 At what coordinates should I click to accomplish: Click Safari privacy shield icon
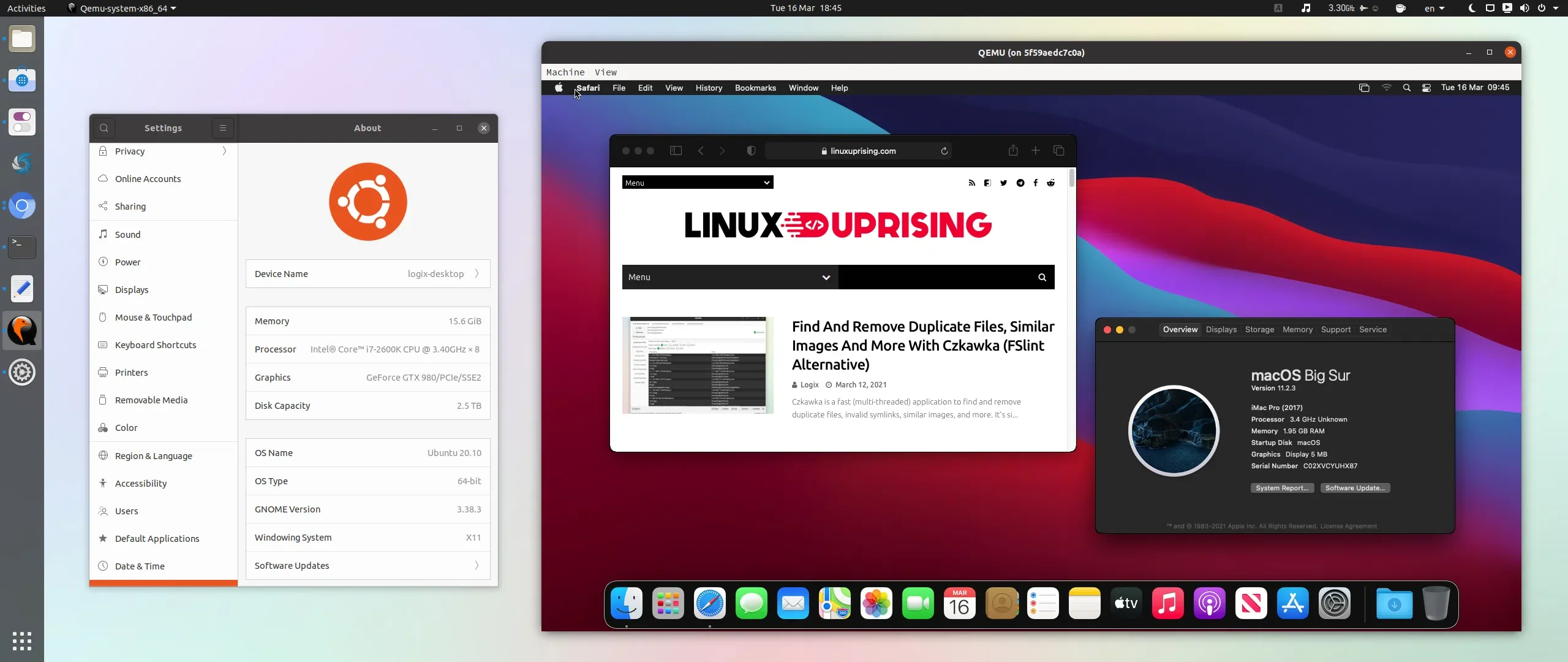[751, 151]
